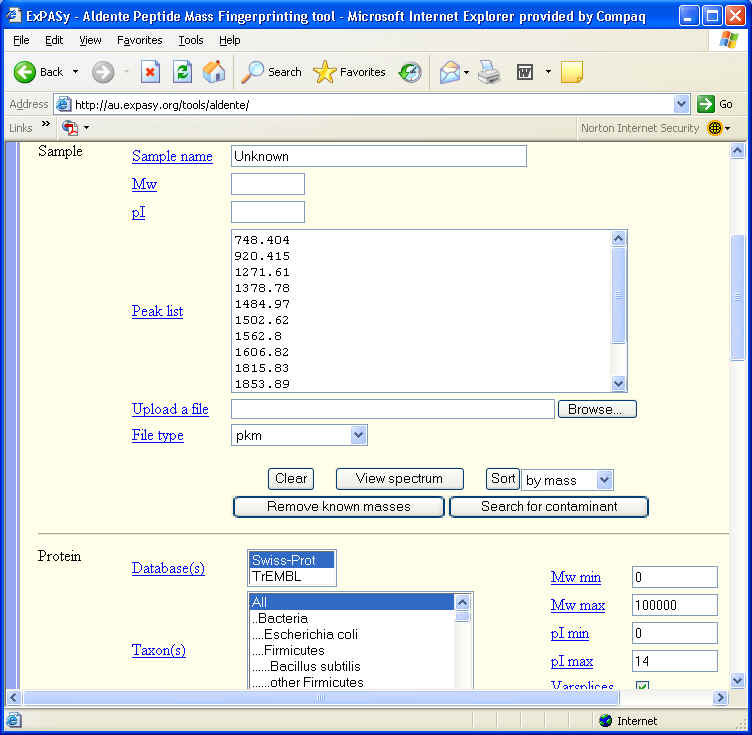This screenshot has height=735, width=752.
Task: Expand the Links bar chevron
Action: [46, 124]
